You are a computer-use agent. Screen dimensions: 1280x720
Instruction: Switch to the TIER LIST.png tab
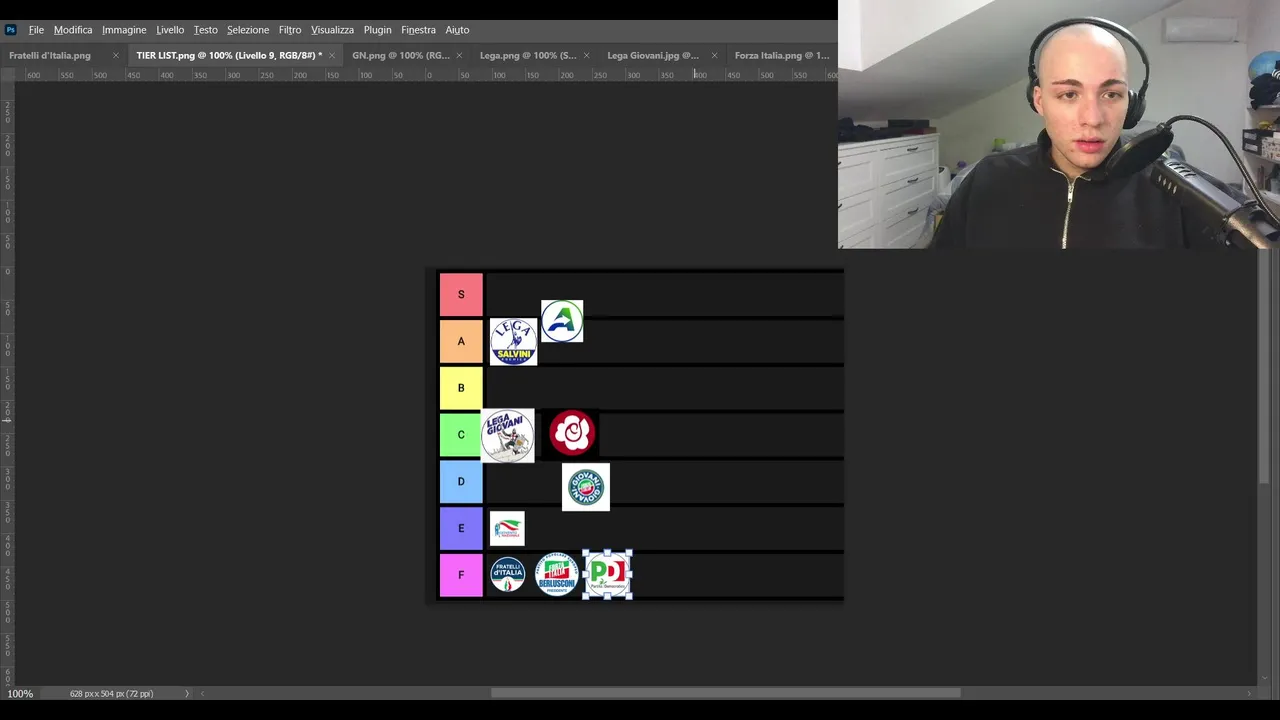pos(229,56)
